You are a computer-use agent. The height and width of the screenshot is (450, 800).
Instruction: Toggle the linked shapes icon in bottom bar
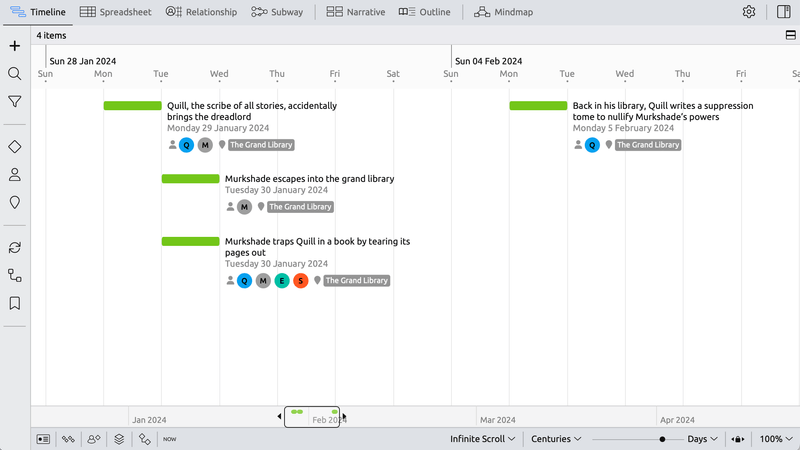(145, 439)
